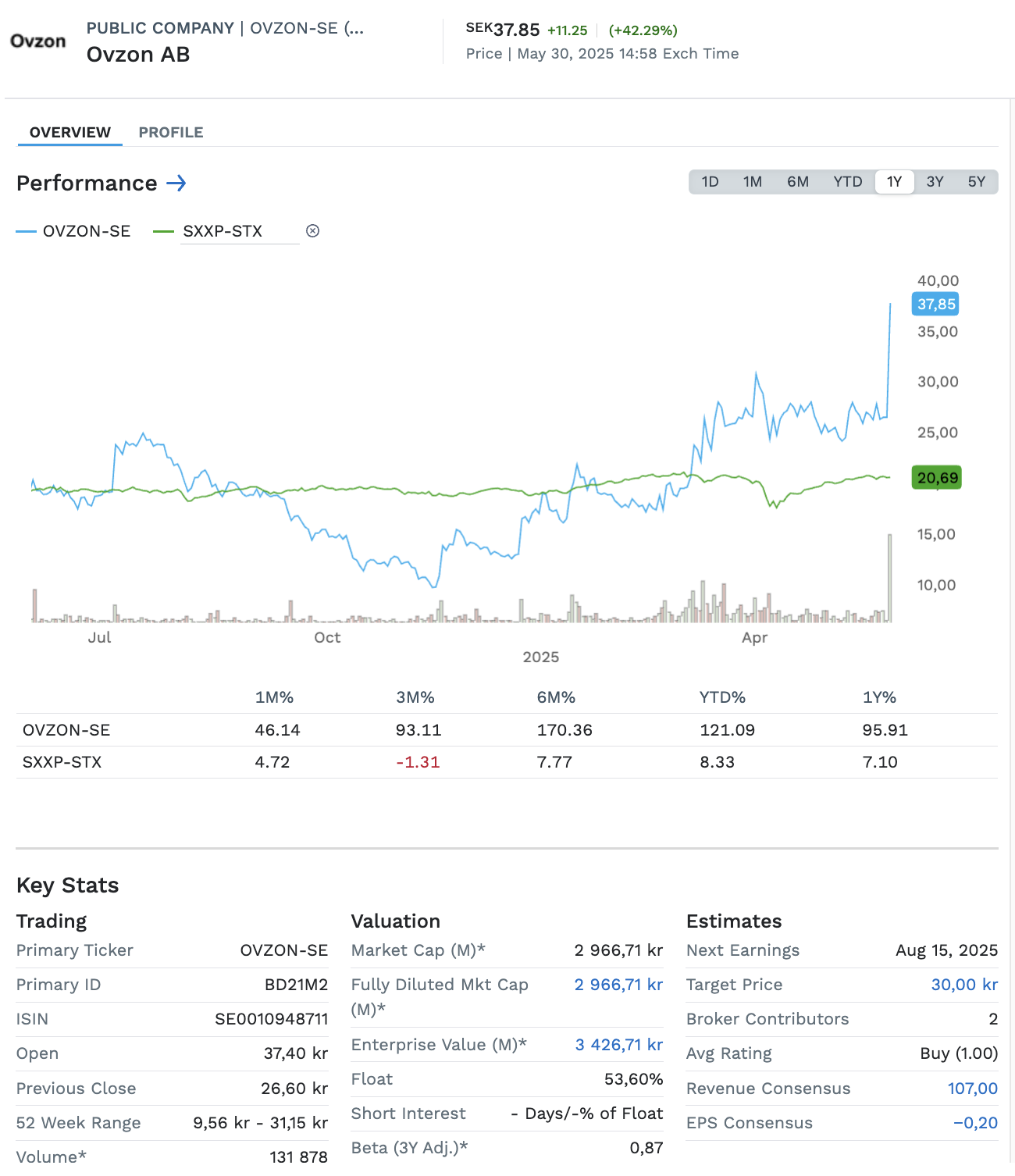The image size is (1015, 1176).
Task: Switch to the OVERVIEW tab
Action: coord(70,132)
